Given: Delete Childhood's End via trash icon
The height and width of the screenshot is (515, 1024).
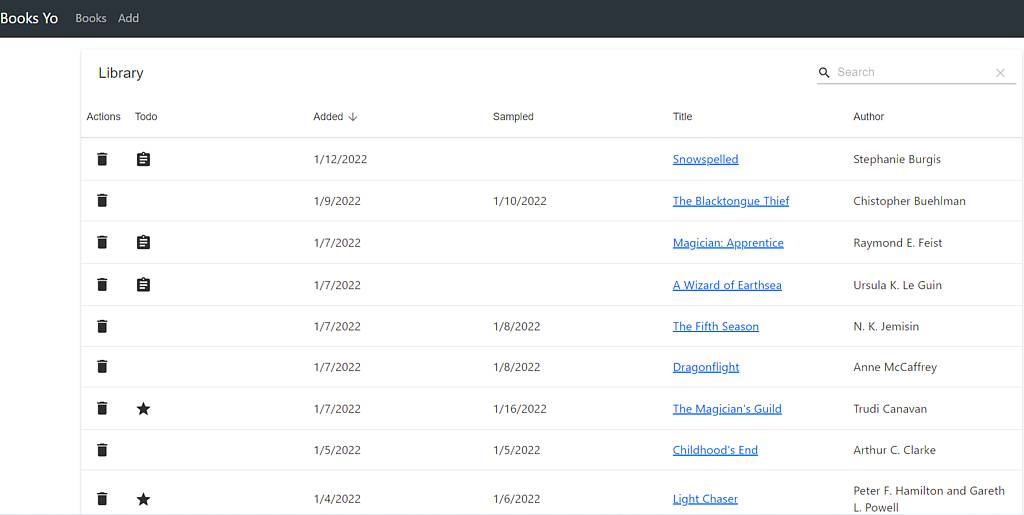Looking at the screenshot, I should coord(102,450).
